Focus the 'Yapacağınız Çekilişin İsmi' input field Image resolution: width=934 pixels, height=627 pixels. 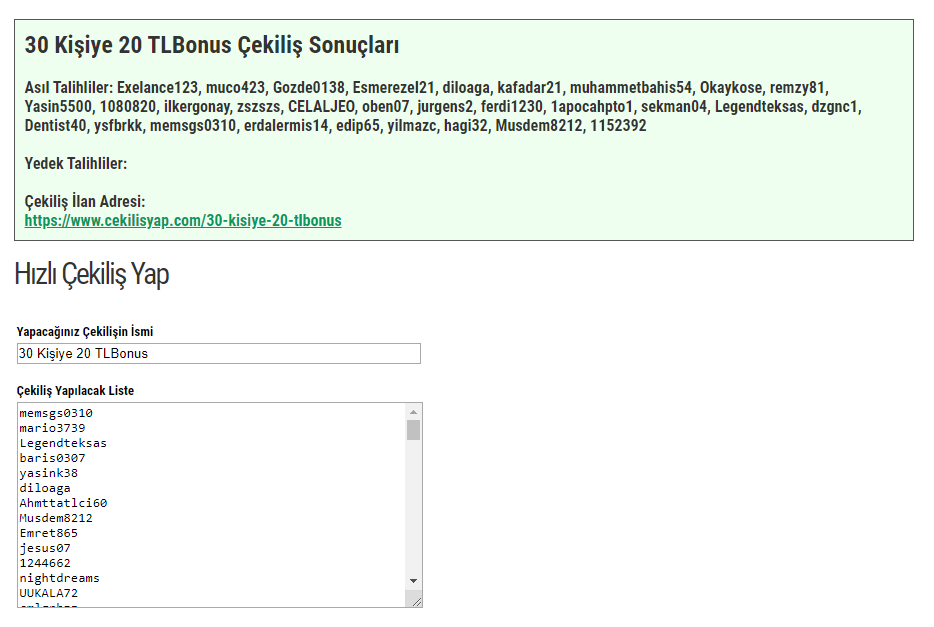[219, 353]
